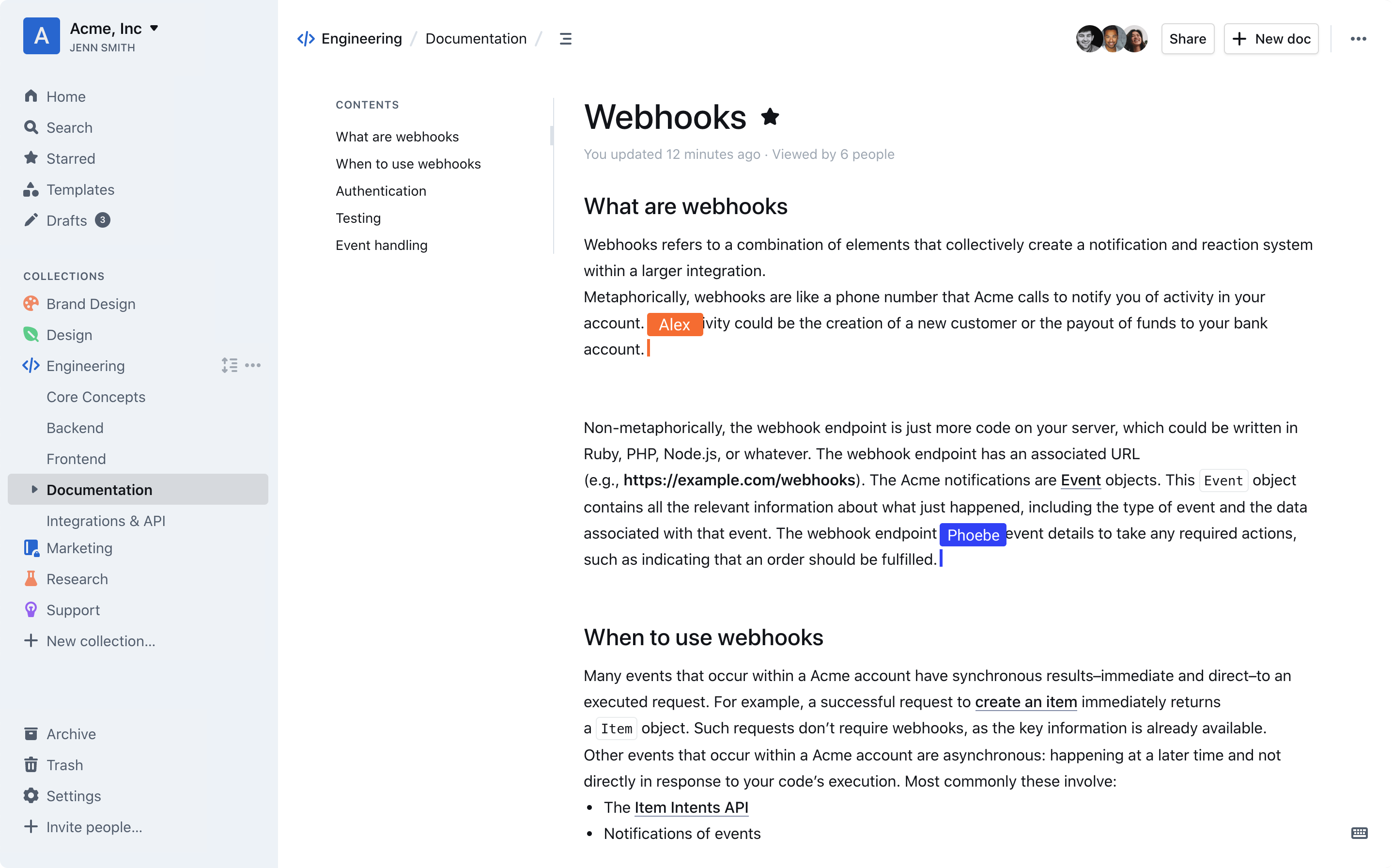Click the Share button
Screen dimensions: 1393x868
[x=1187, y=38]
